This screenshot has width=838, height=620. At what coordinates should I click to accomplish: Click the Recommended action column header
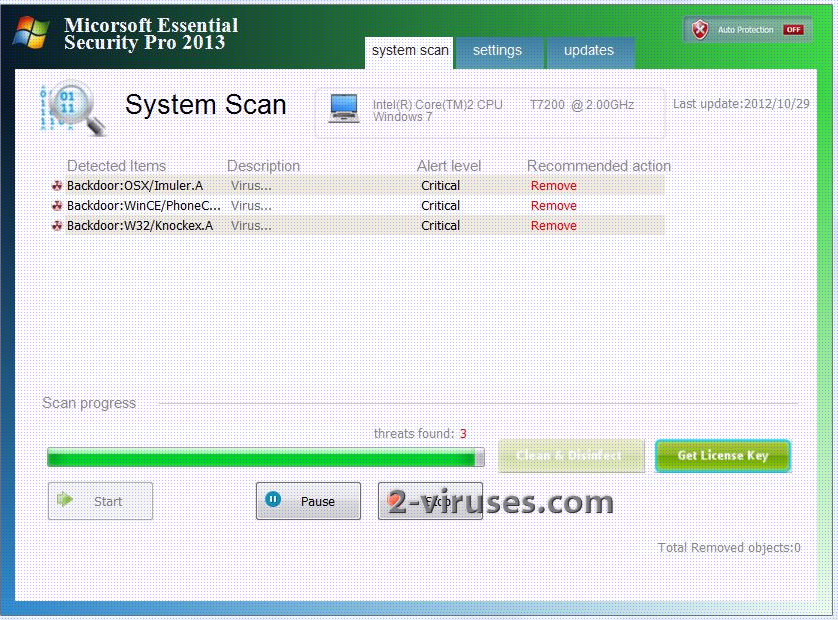(599, 166)
